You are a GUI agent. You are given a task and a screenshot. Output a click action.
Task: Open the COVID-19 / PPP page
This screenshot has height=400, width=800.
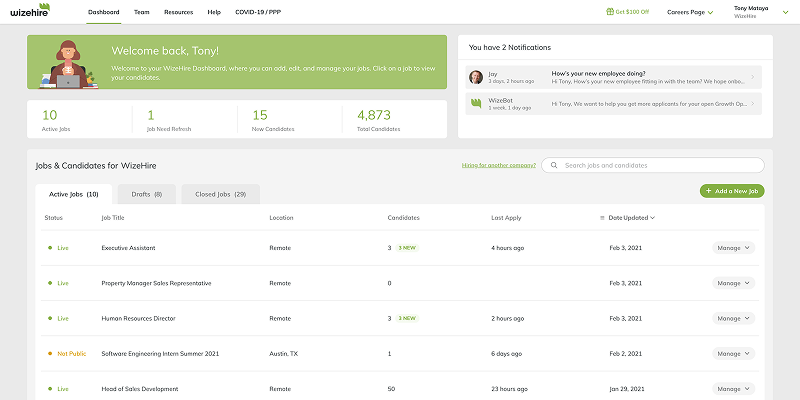coord(258,12)
